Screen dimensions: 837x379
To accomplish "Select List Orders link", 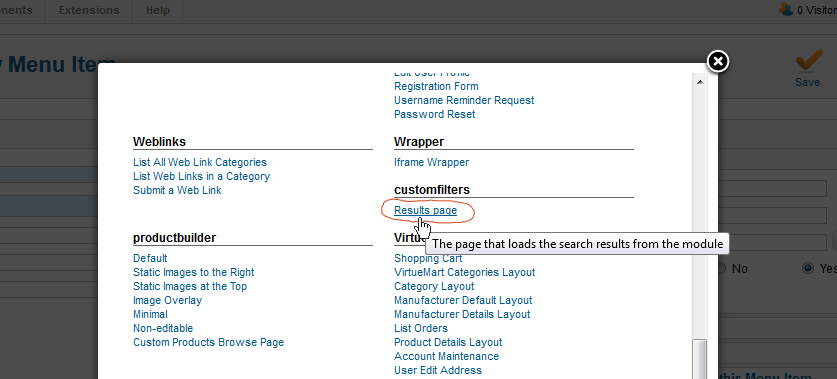I will [421, 328].
